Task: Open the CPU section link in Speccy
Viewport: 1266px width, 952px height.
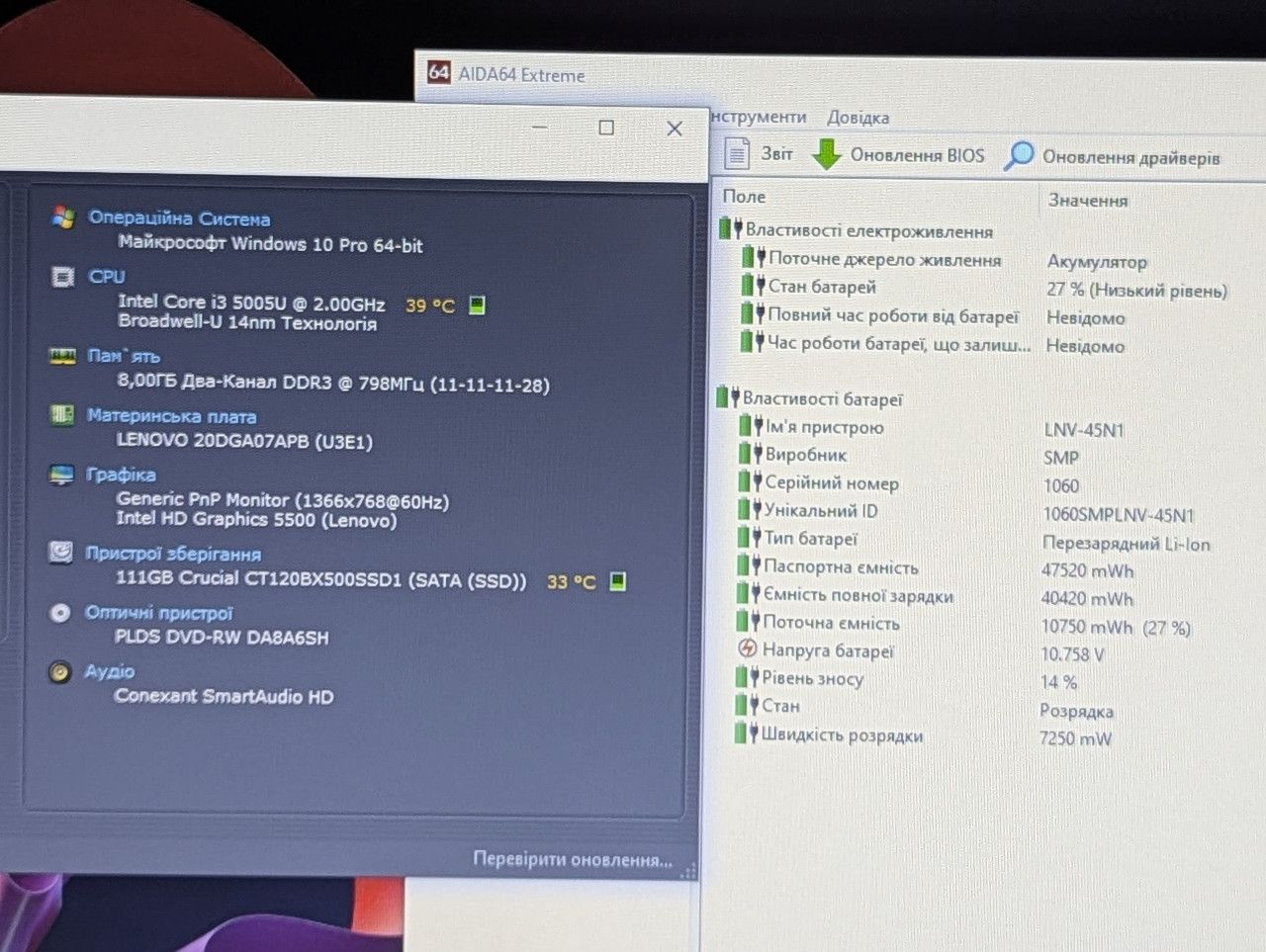Action: pyautogui.click(x=107, y=277)
